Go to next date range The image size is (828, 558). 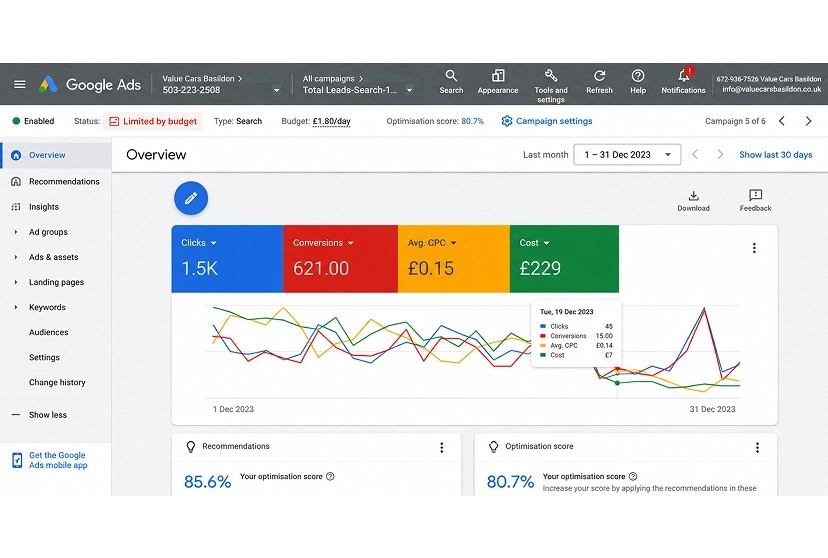click(720, 155)
